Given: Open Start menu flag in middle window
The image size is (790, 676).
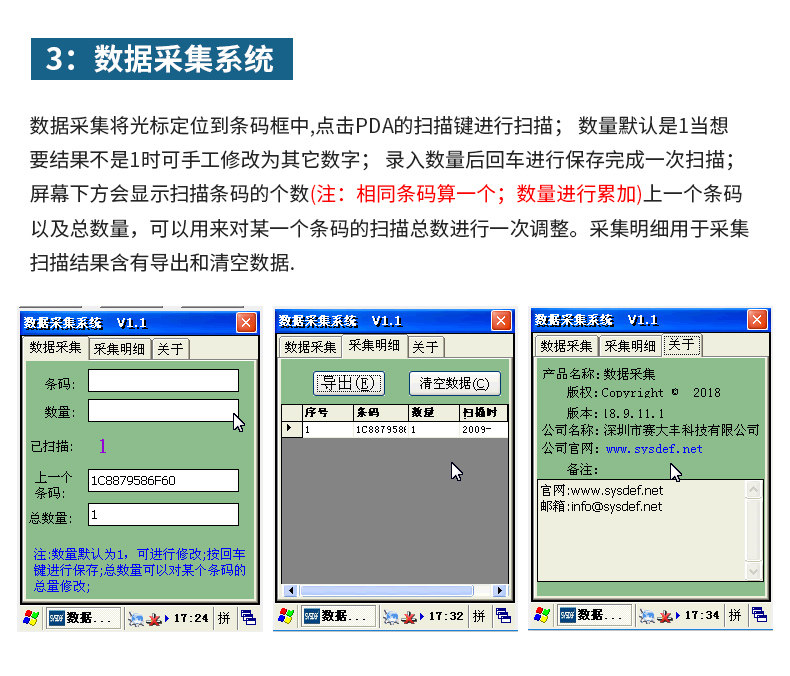Looking at the screenshot, I should coord(286,616).
